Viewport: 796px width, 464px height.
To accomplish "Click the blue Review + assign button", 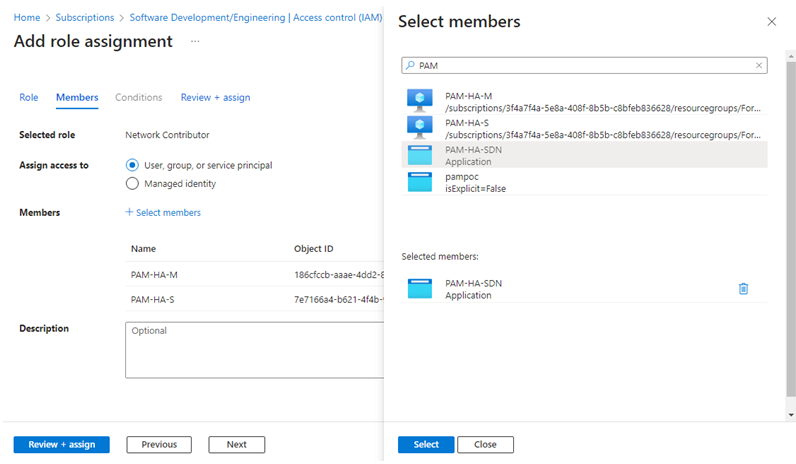I will point(61,444).
